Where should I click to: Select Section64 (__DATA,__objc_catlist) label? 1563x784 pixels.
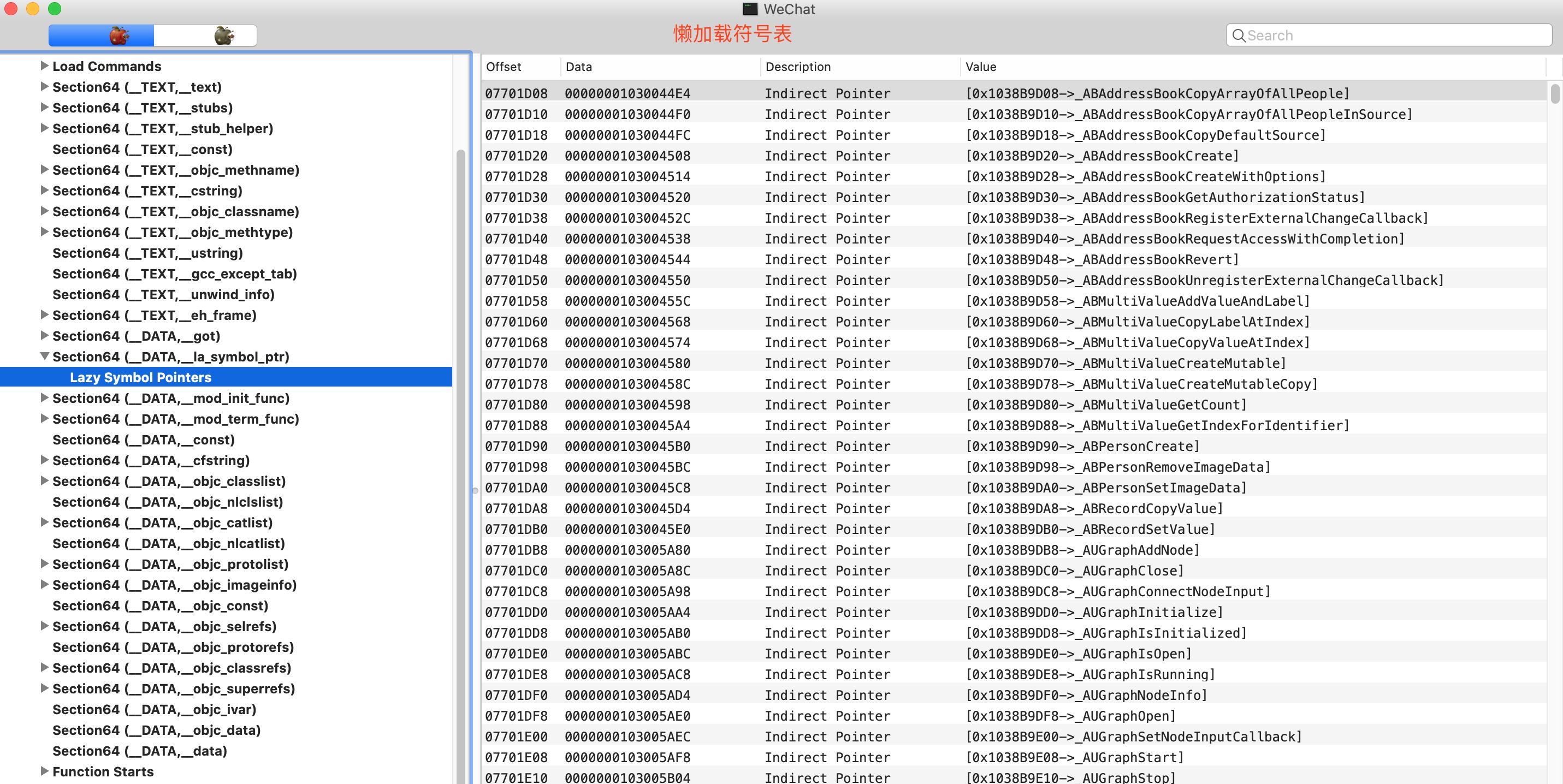pyautogui.click(x=162, y=522)
